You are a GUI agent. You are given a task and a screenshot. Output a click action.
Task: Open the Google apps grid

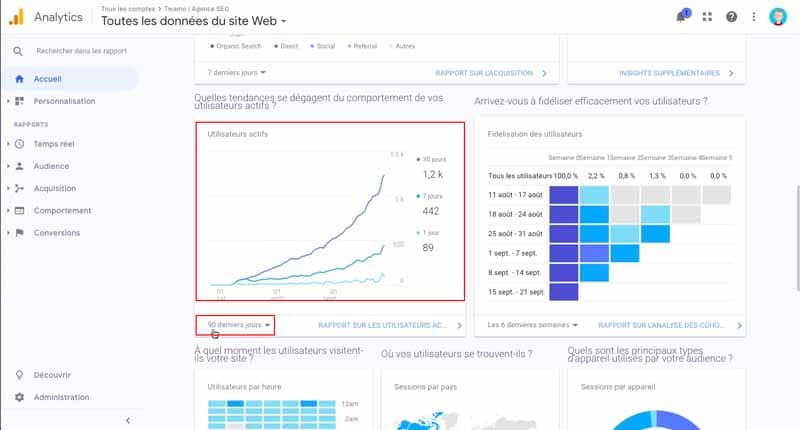[x=707, y=17]
